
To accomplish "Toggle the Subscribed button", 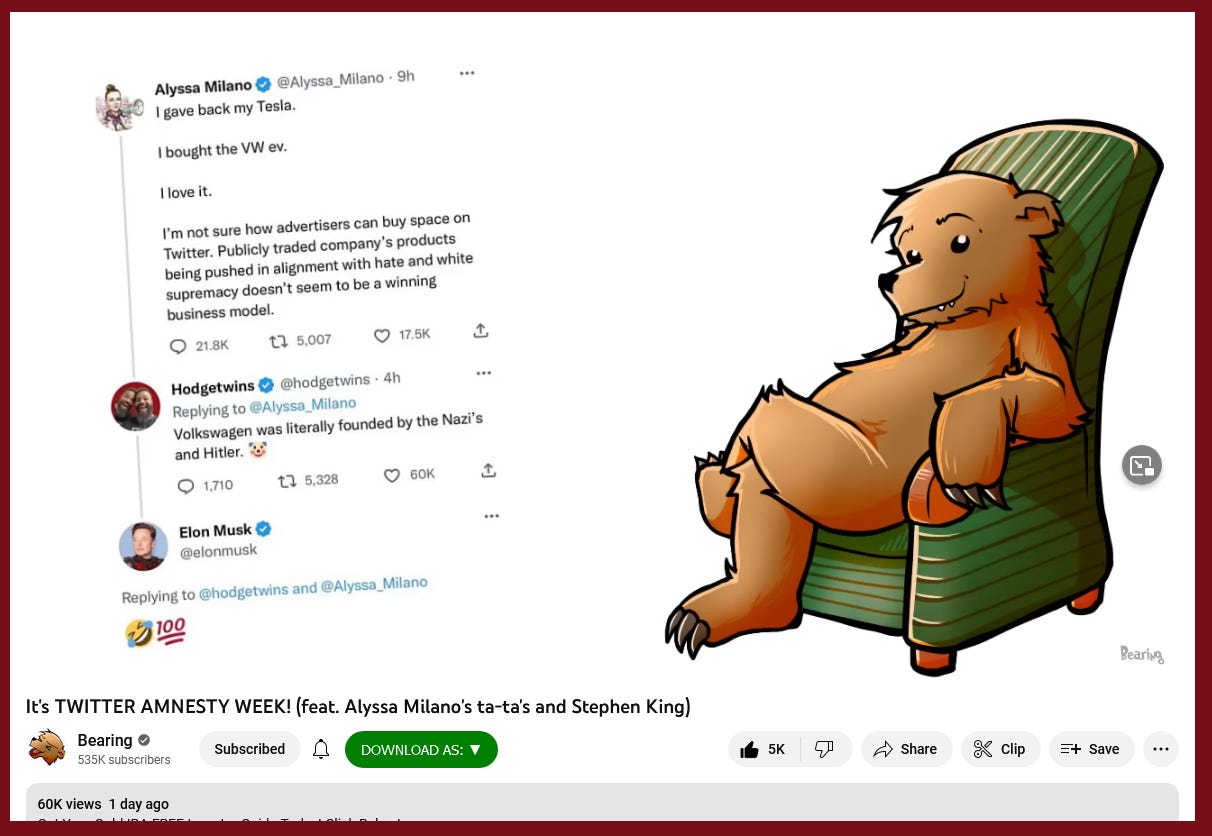I will coord(250,749).
